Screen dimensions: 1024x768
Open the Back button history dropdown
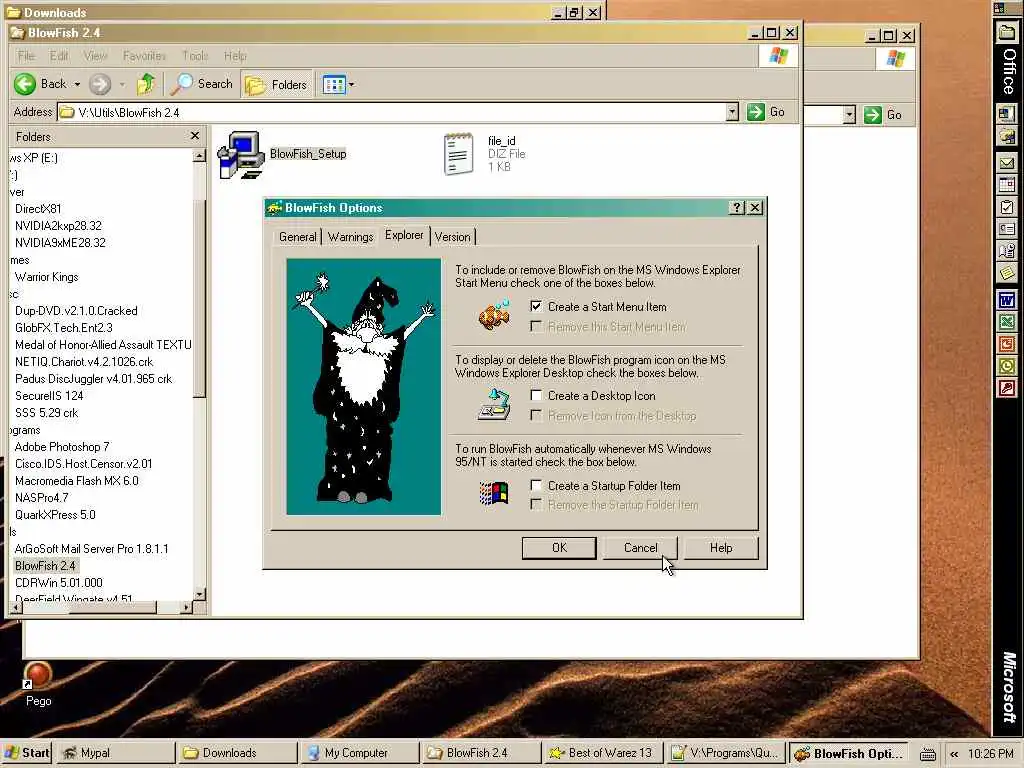pyautogui.click(x=77, y=84)
